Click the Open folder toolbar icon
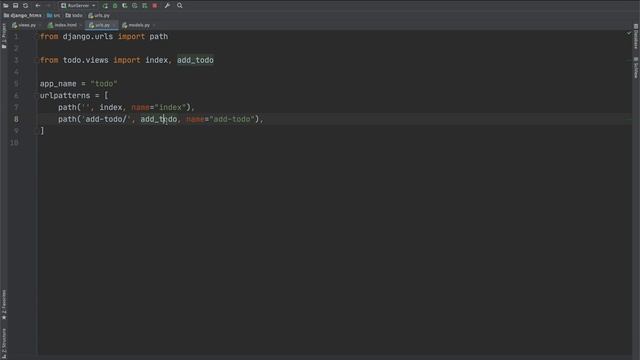The height and width of the screenshot is (360, 640). tap(6, 6)
